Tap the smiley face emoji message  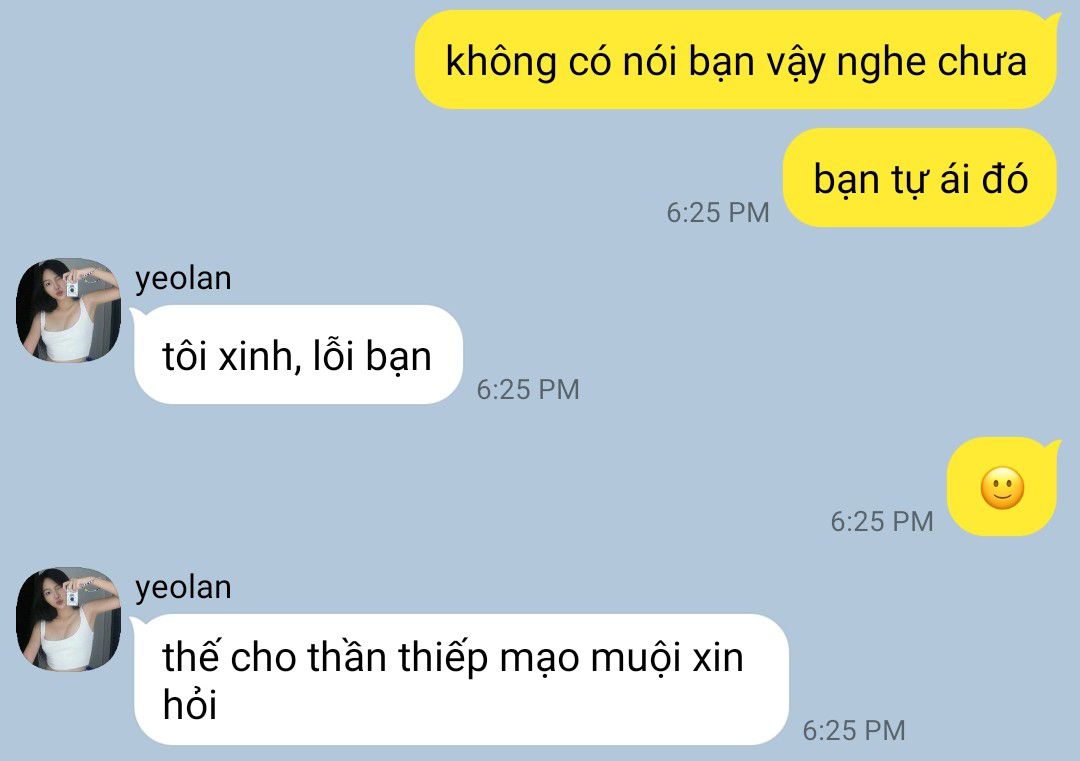click(x=1002, y=488)
